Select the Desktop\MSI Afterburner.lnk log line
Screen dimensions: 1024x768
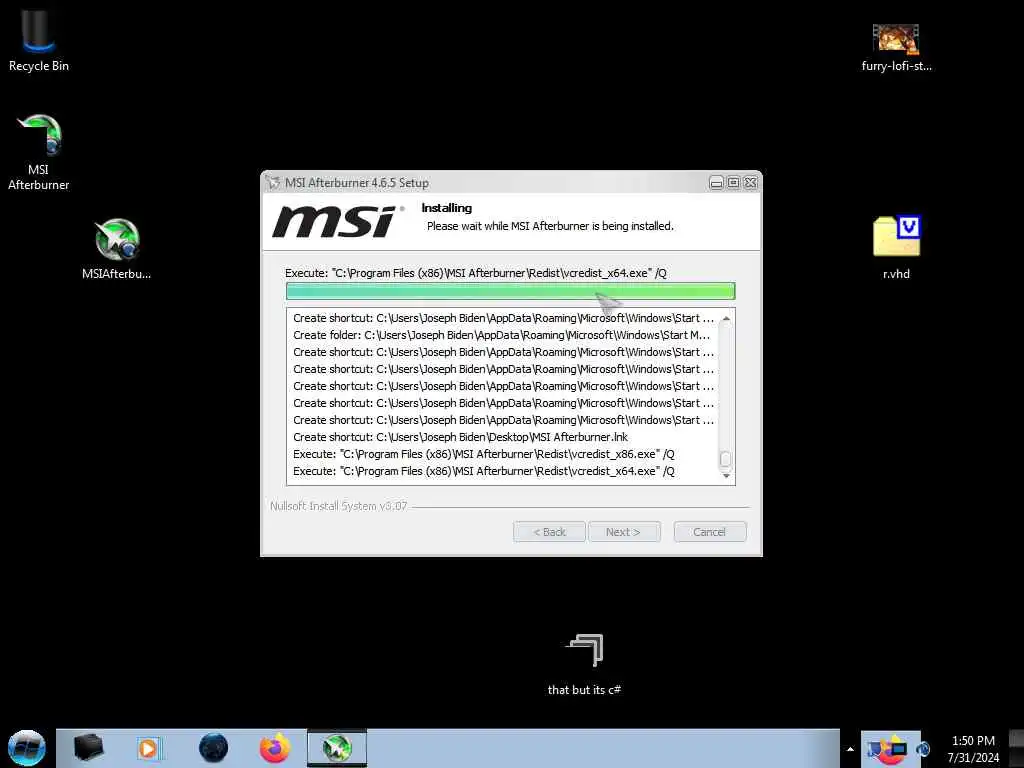click(460, 437)
